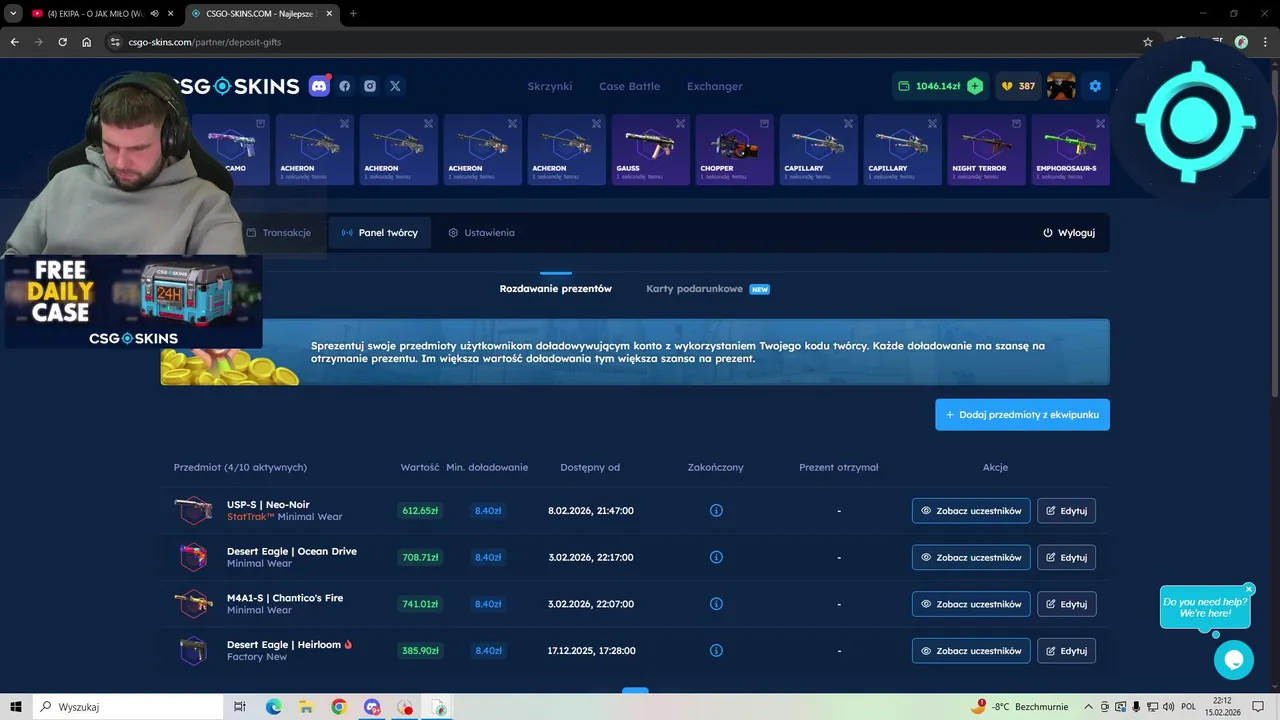Open the Facebook page icon

(345, 86)
